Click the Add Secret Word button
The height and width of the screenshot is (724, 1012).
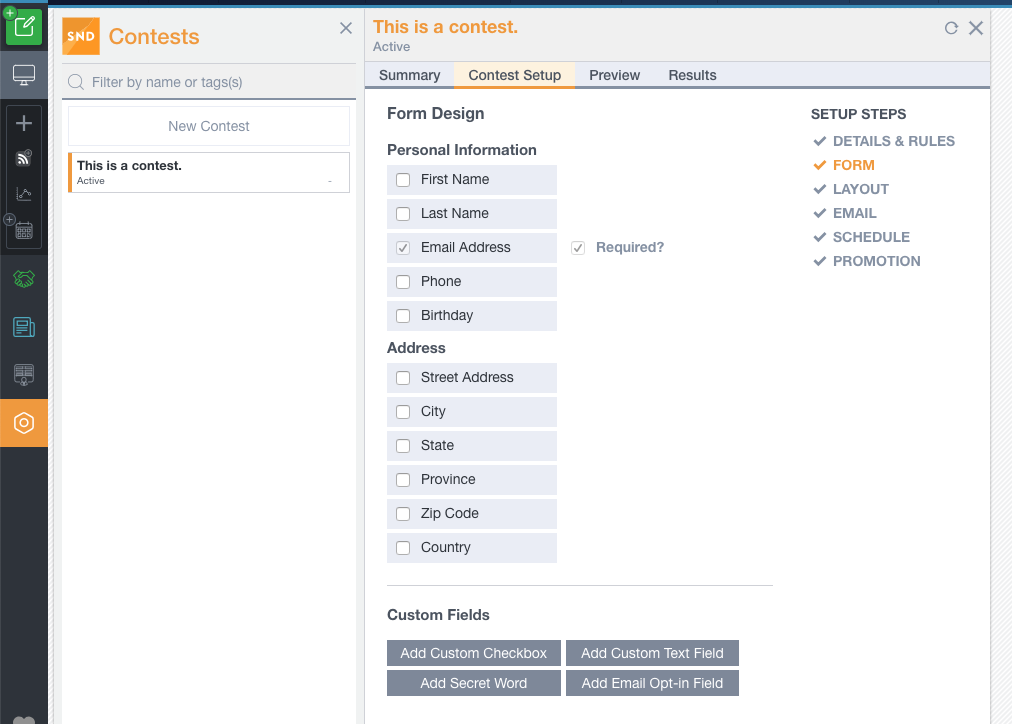coord(473,683)
